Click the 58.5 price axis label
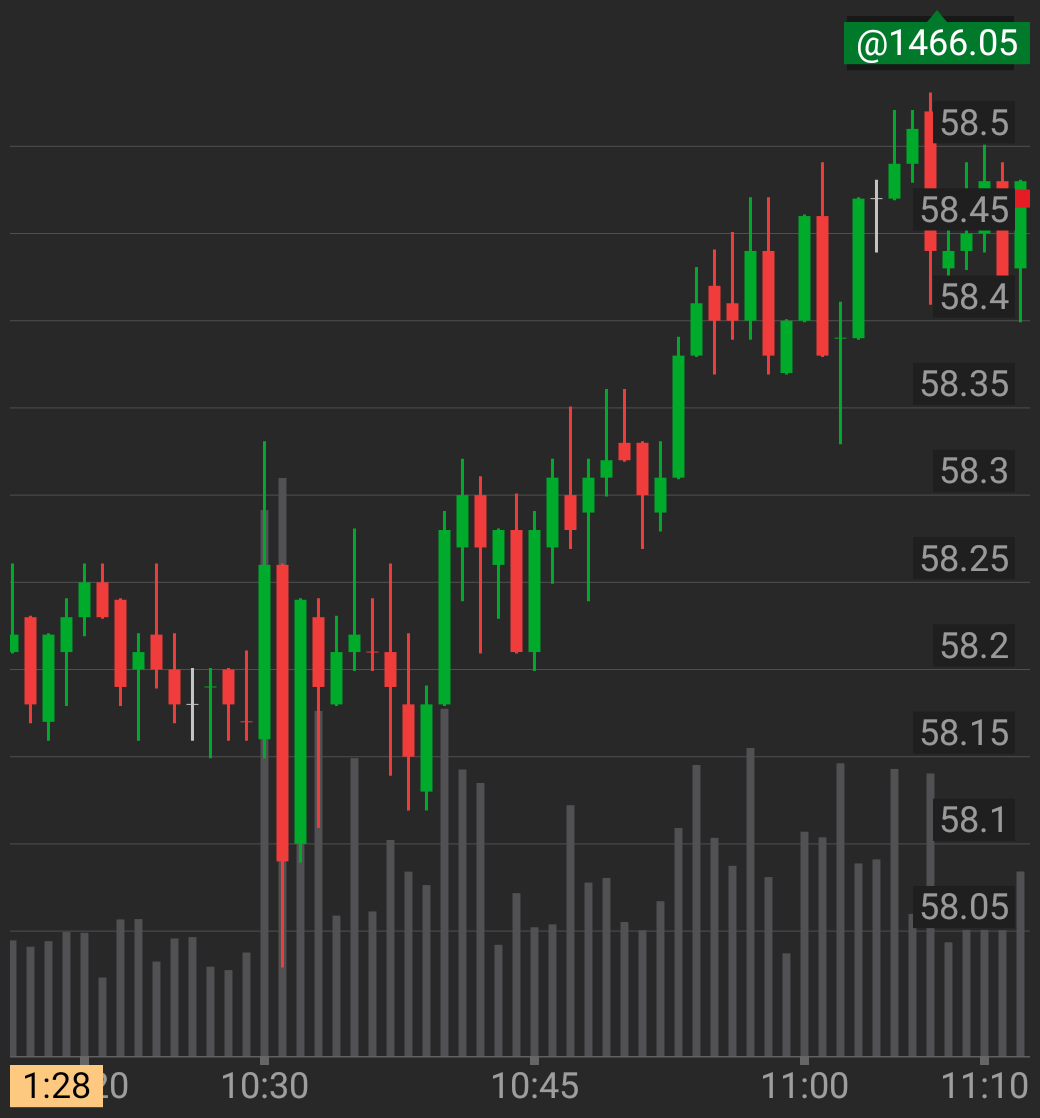The image size is (1040, 1118). click(x=974, y=123)
